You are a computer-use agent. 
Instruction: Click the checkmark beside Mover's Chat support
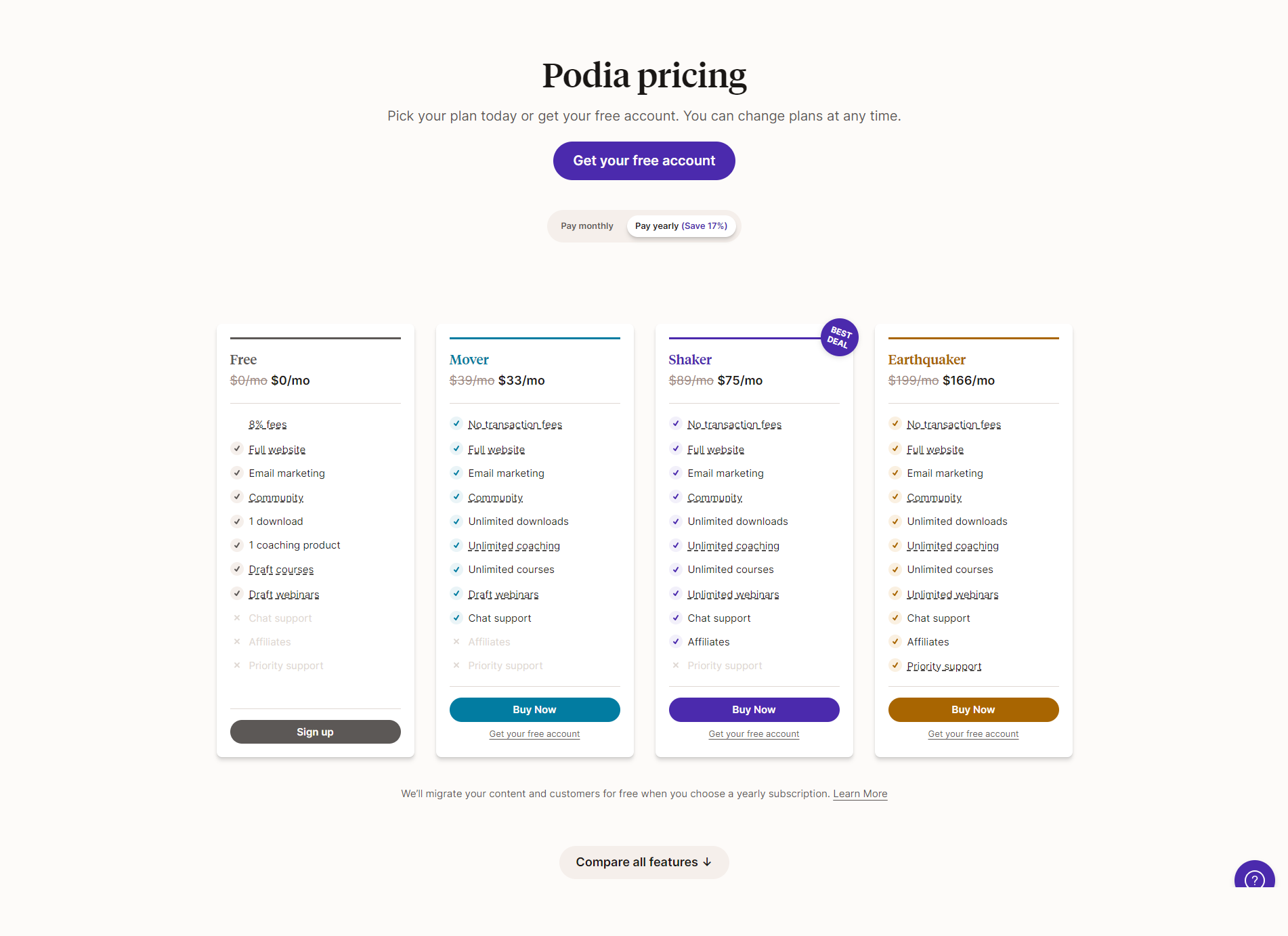pyautogui.click(x=456, y=617)
